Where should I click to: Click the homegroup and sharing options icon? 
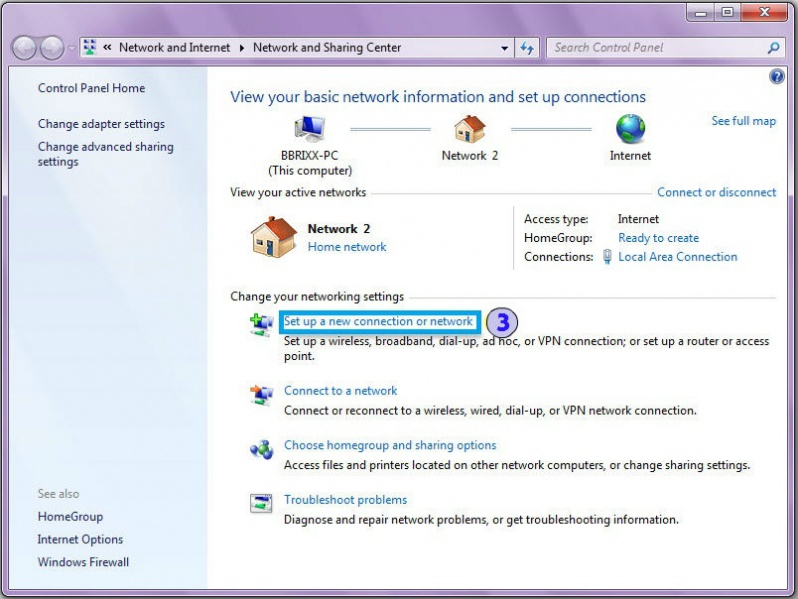261,450
